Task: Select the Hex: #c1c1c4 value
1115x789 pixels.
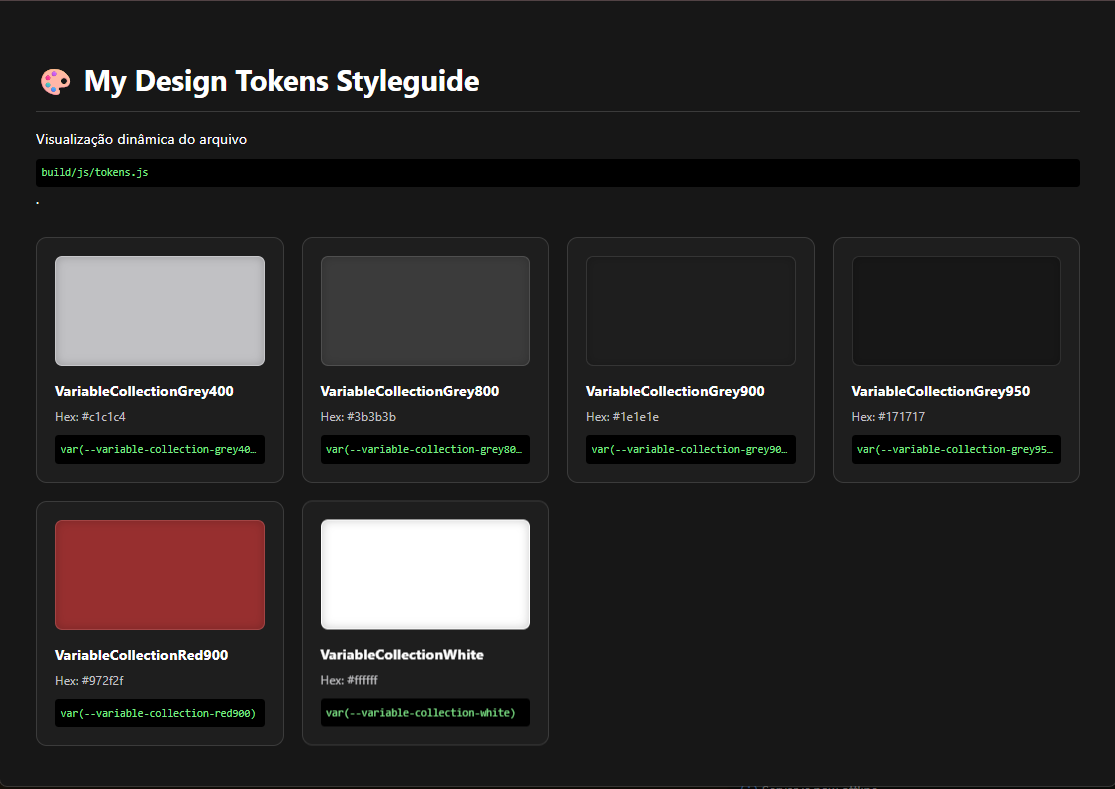Action: 90,417
